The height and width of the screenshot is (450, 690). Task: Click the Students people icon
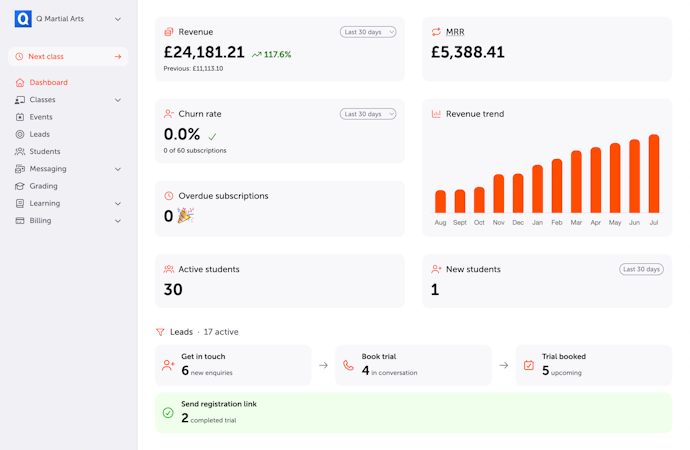20,151
